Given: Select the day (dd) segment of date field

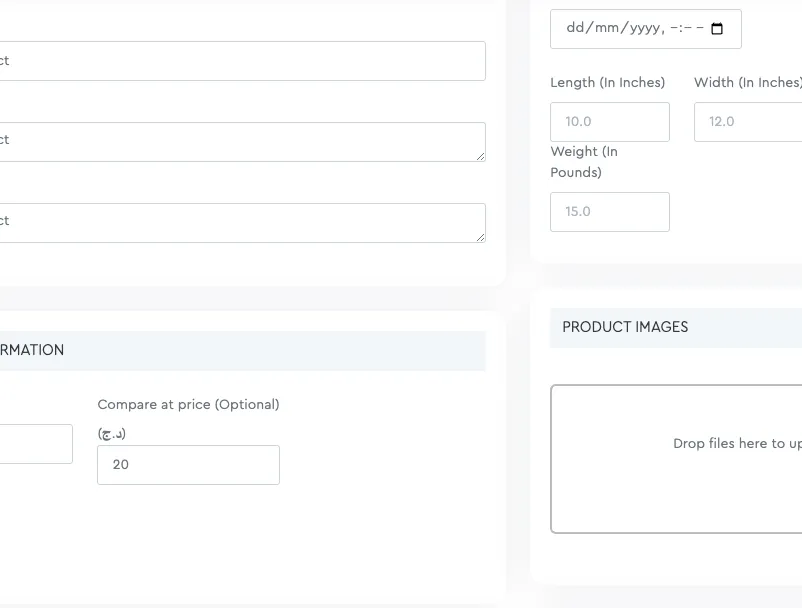Looking at the screenshot, I should [x=576, y=28].
